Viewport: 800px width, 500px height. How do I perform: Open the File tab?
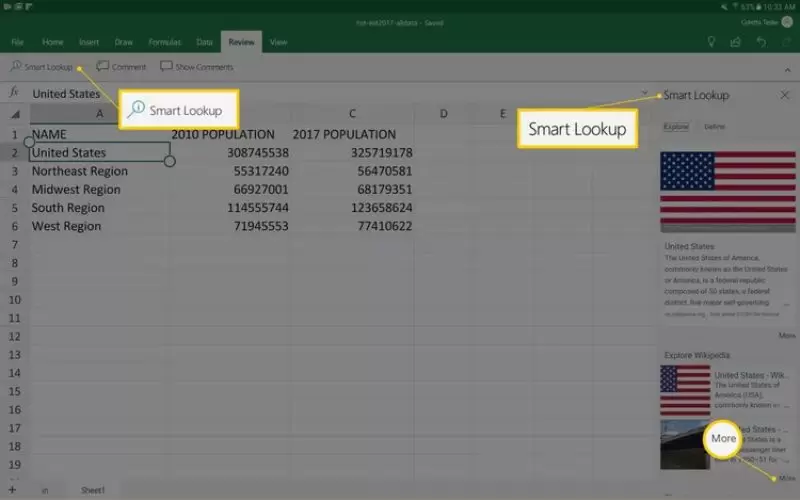point(17,42)
